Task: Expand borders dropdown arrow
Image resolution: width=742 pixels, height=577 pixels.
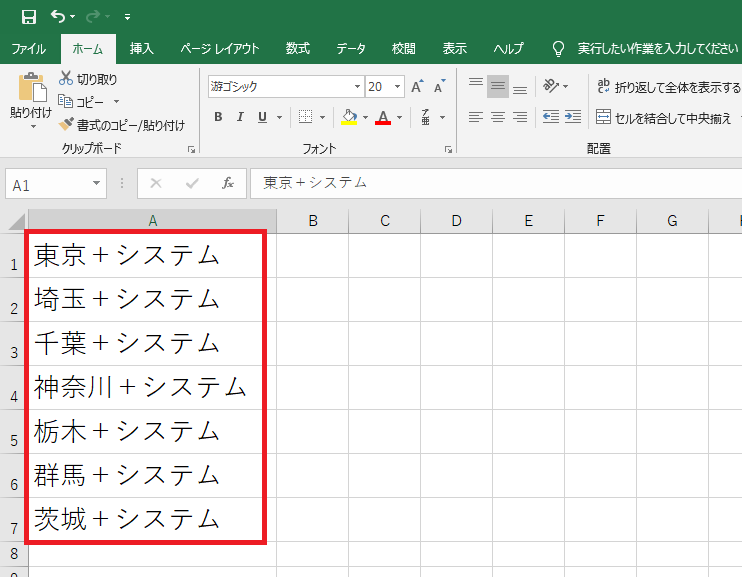Action: click(322, 117)
